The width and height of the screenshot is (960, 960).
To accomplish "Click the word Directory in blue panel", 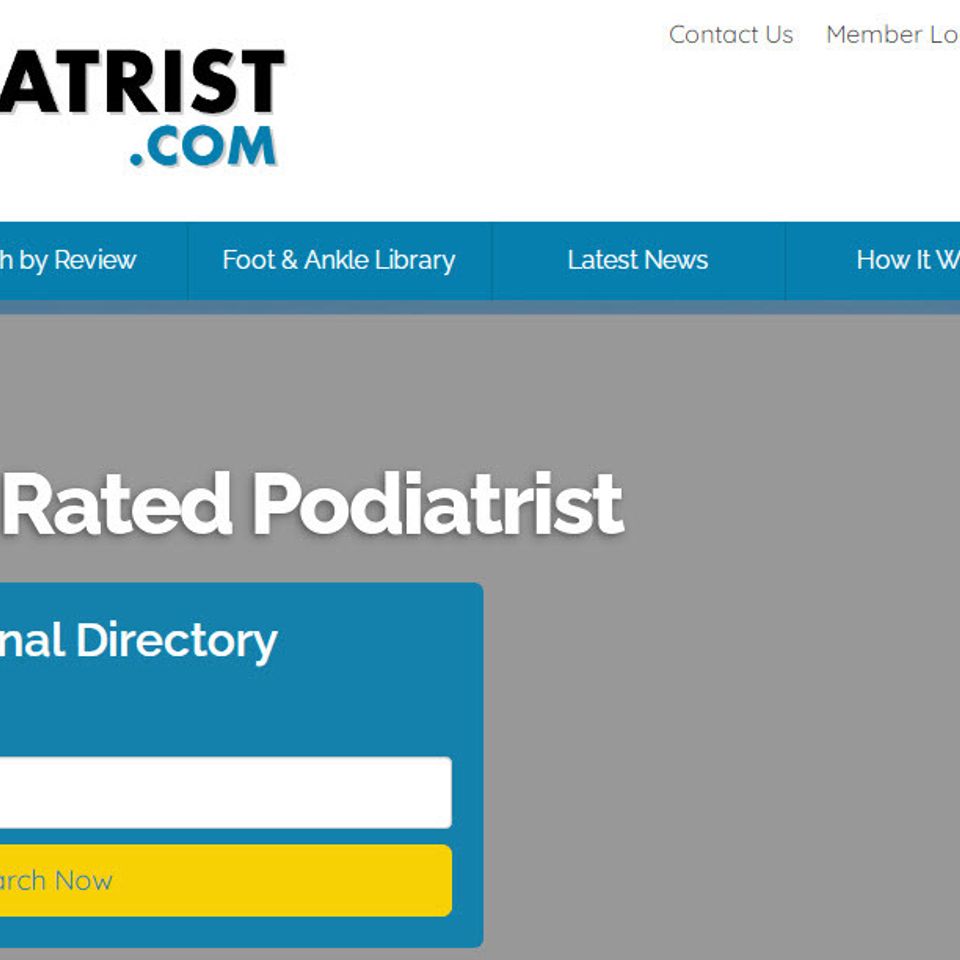I will click(177, 641).
